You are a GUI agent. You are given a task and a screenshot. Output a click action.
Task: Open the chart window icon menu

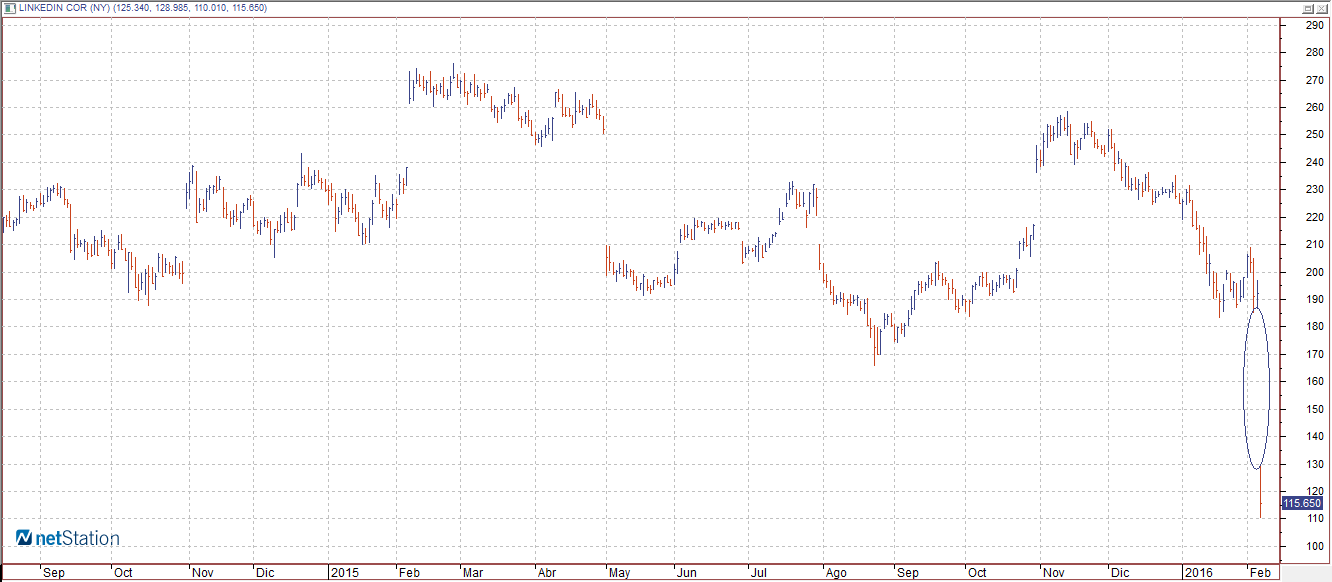pyautogui.click(x=9, y=8)
